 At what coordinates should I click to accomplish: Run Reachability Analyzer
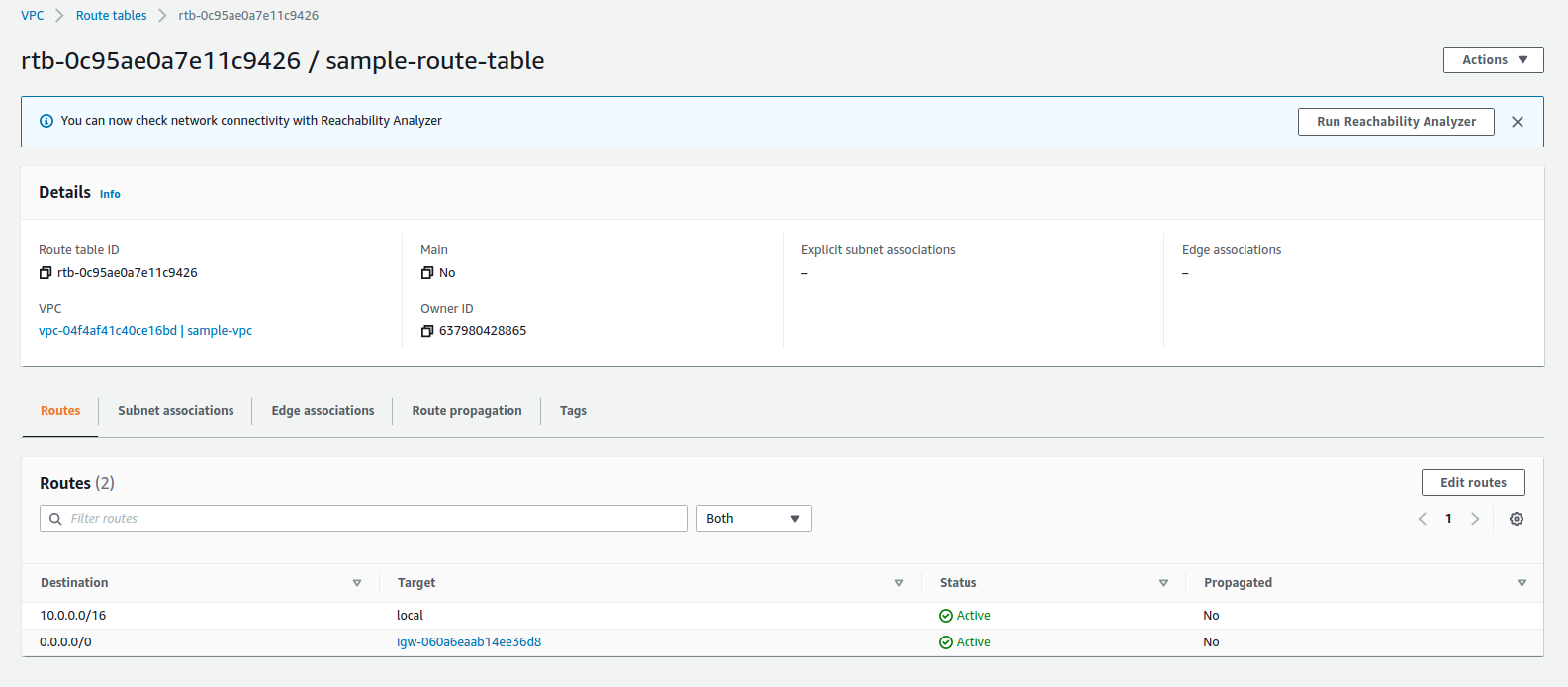pos(1396,122)
